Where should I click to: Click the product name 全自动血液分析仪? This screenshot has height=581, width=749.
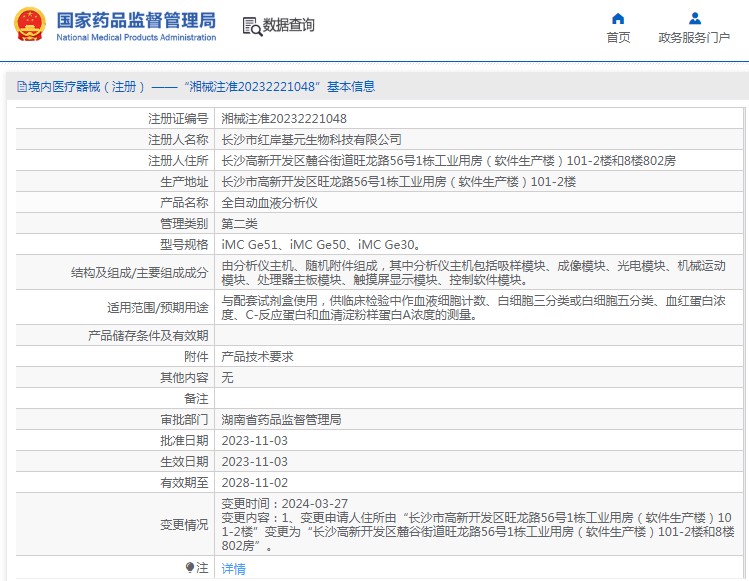click(269, 202)
